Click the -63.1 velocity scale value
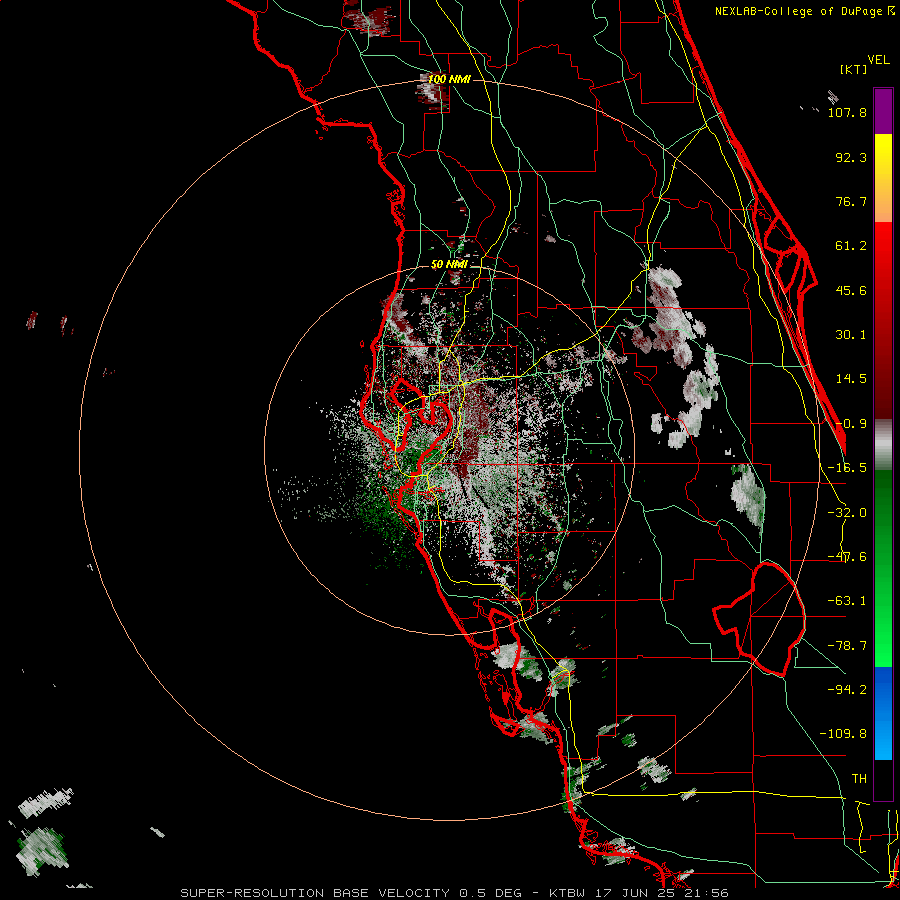The height and width of the screenshot is (900, 900). (x=847, y=601)
